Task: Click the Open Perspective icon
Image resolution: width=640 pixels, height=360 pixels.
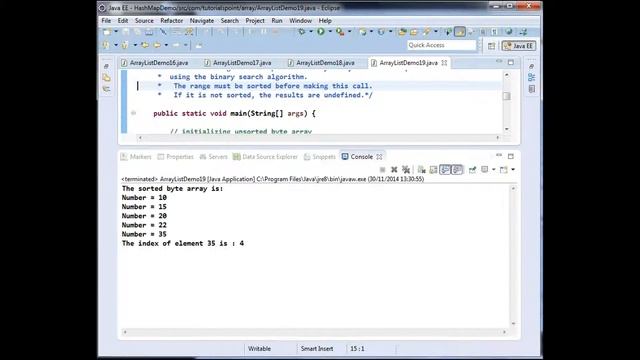Action: [491, 46]
